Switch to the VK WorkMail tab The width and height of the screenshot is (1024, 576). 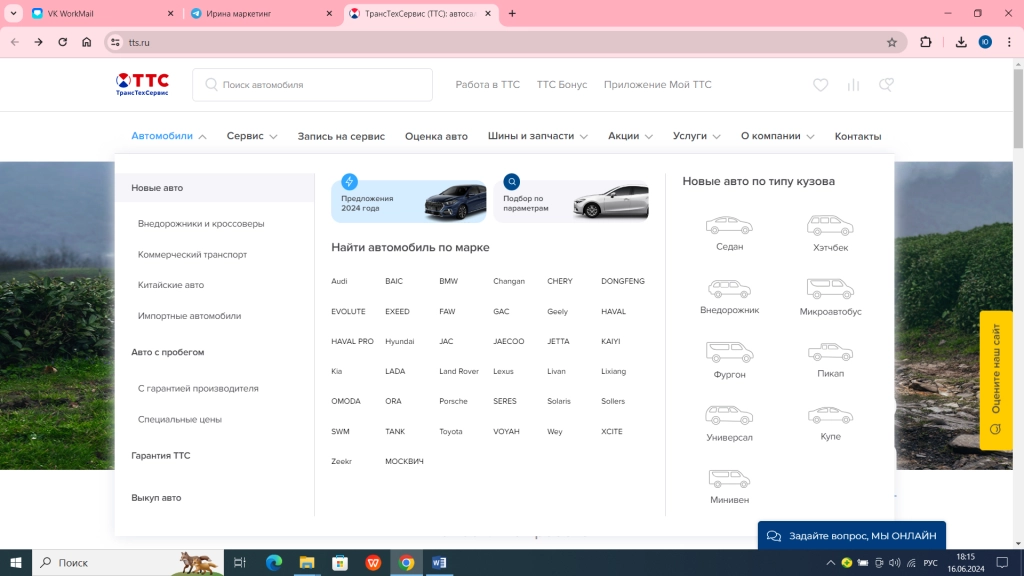click(103, 14)
